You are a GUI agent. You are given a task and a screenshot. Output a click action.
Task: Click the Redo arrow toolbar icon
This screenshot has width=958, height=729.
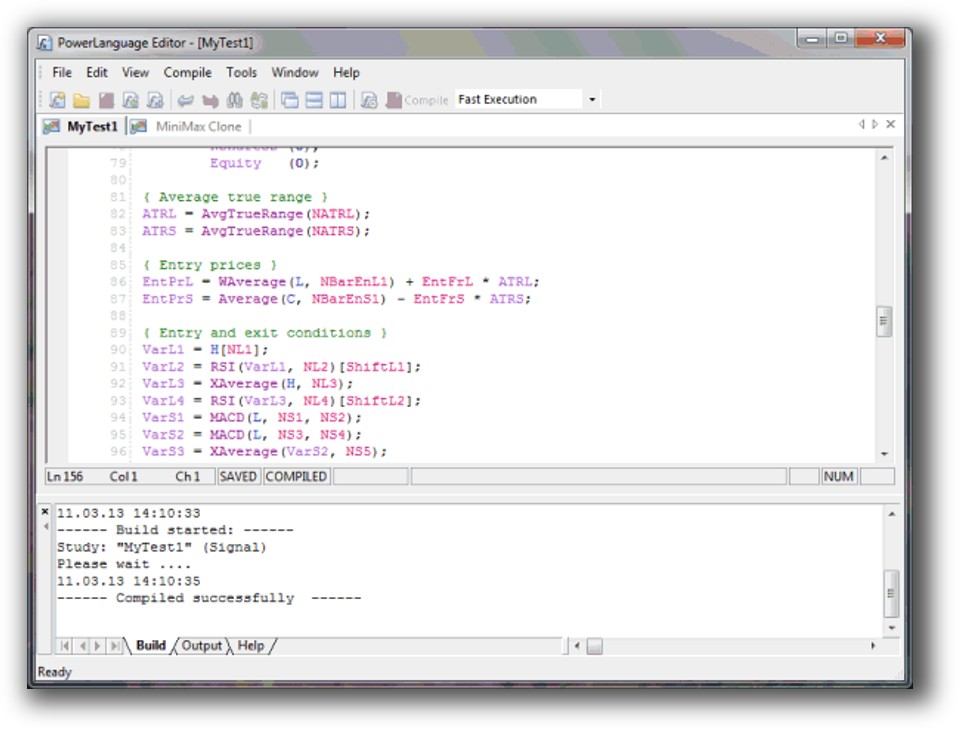pos(210,100)
